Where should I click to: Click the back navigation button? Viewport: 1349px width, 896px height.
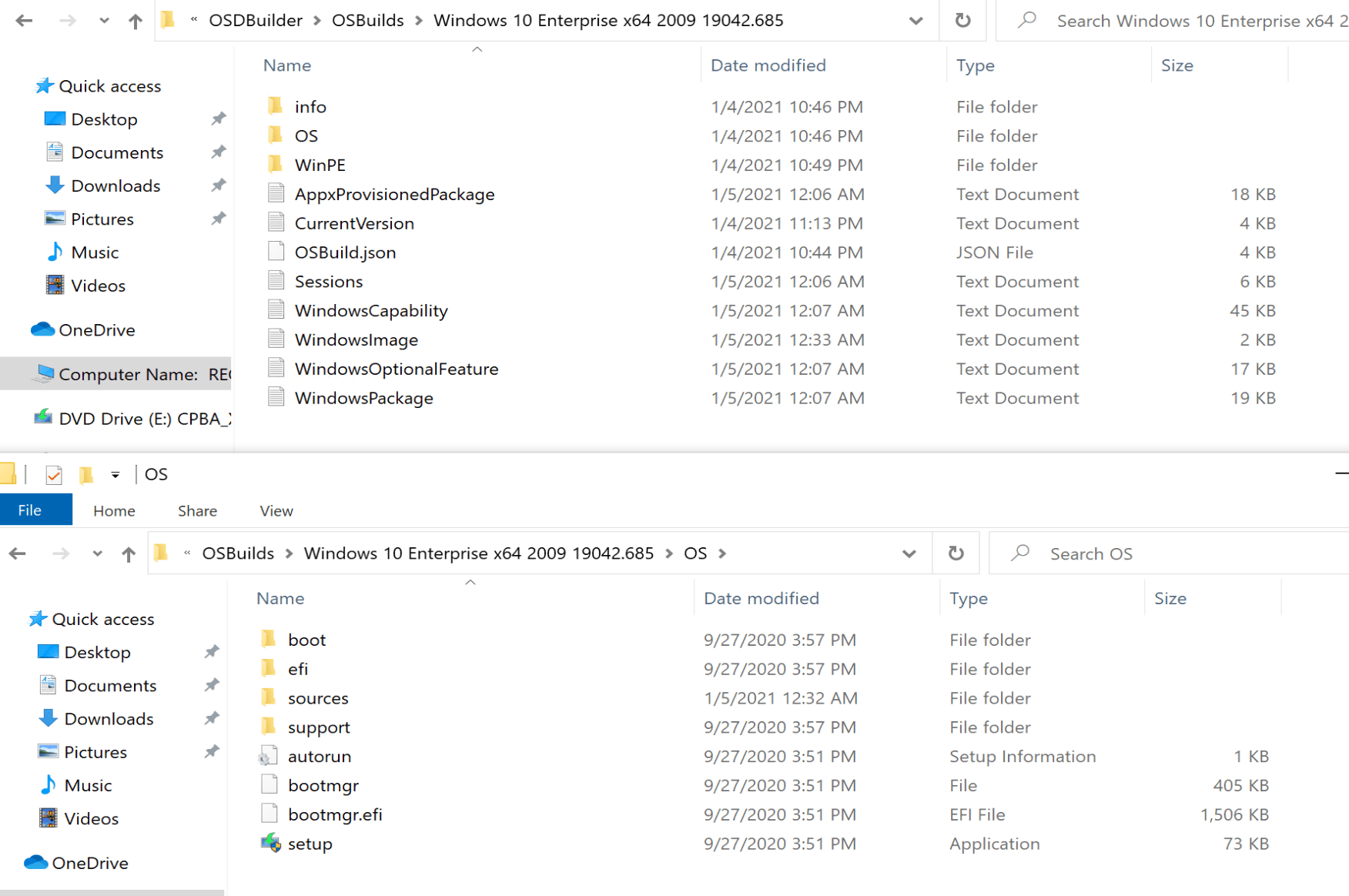[x=17, y=553]
